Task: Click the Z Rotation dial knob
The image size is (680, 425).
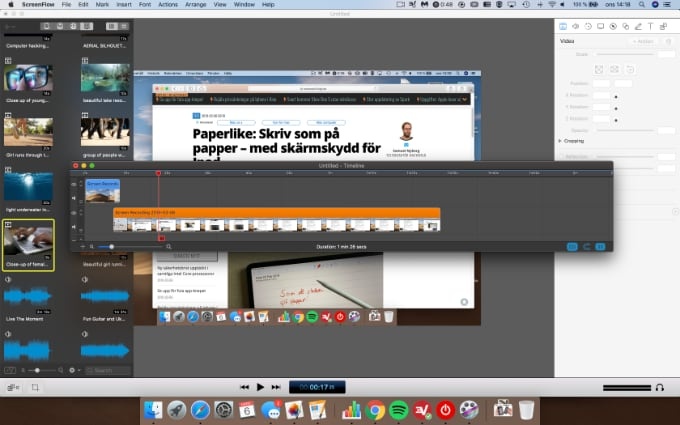Action: [x=616, y=120]
